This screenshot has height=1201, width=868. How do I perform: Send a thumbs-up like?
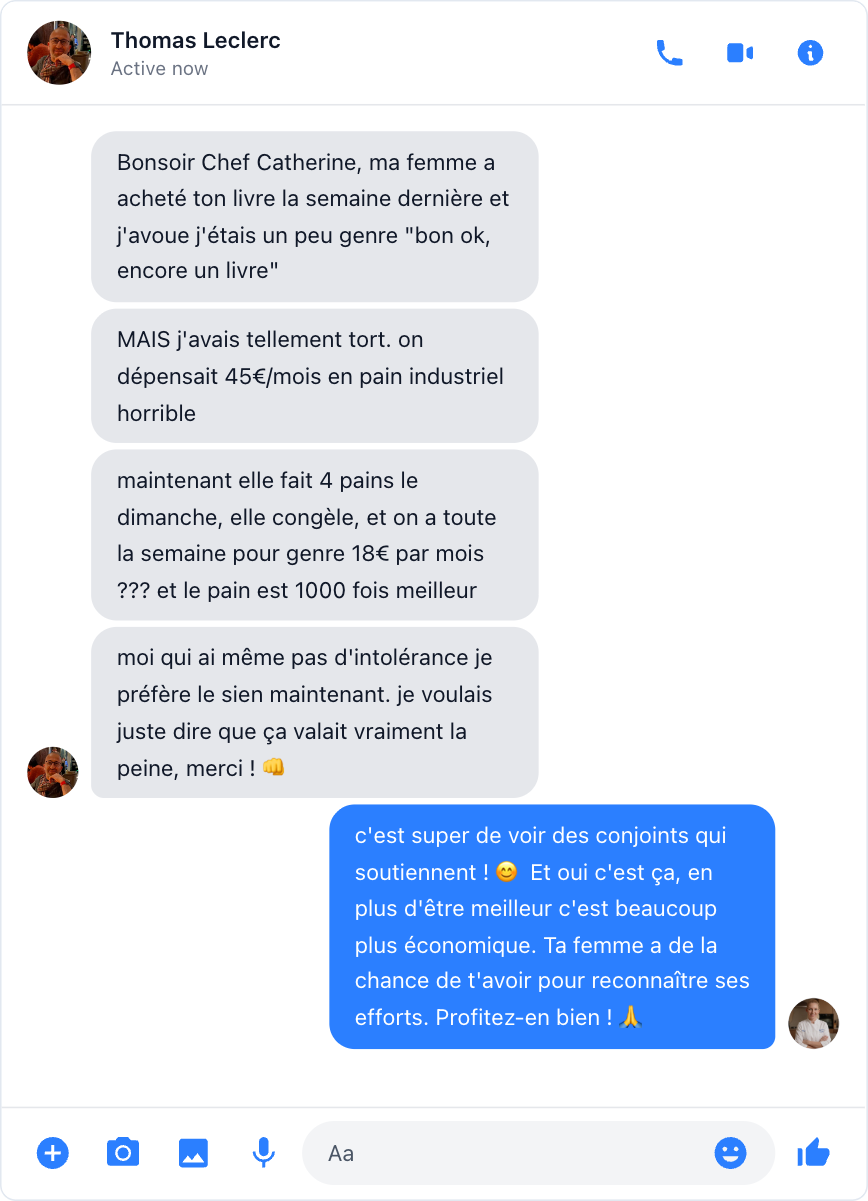pos(813,1153)
